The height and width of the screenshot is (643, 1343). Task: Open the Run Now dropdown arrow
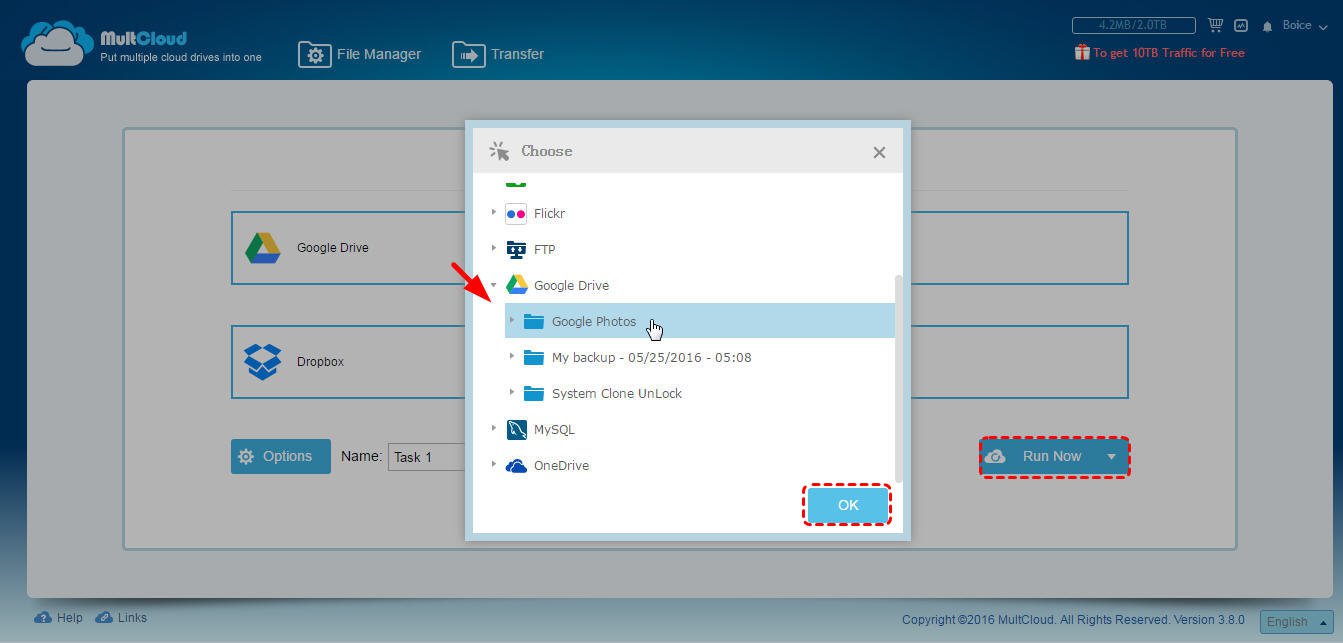1111,457
